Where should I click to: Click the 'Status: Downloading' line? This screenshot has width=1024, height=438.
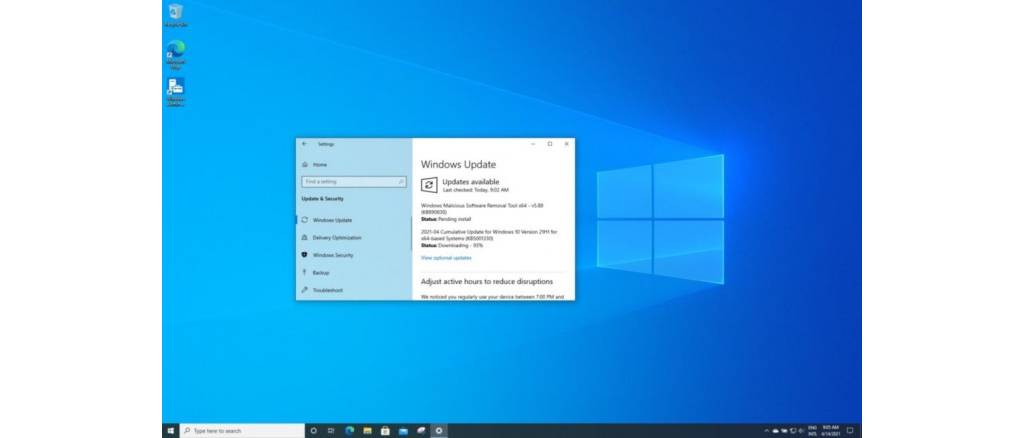[x=452, y=245]
